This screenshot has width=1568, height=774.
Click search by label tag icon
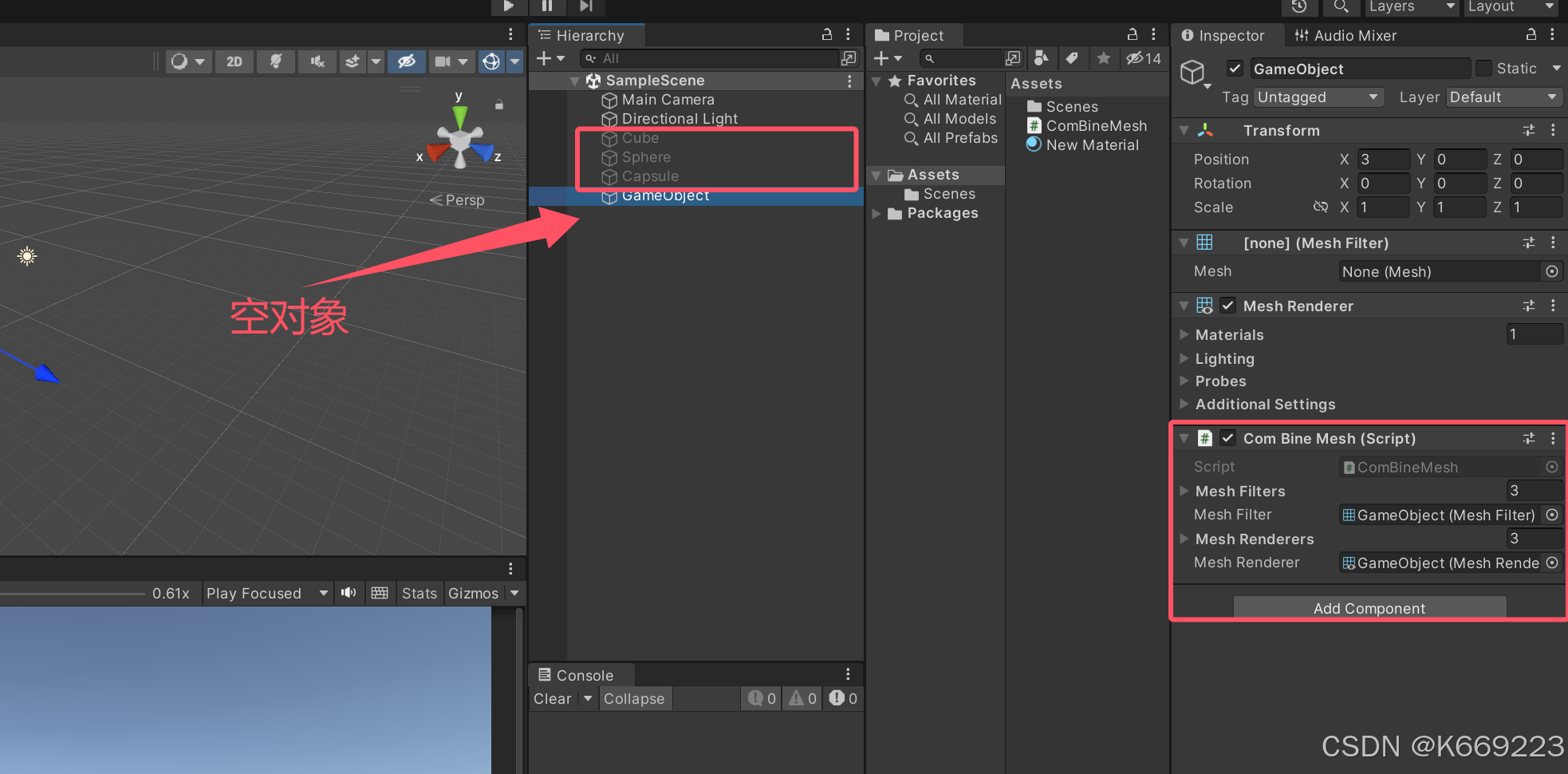[1072, 58]
